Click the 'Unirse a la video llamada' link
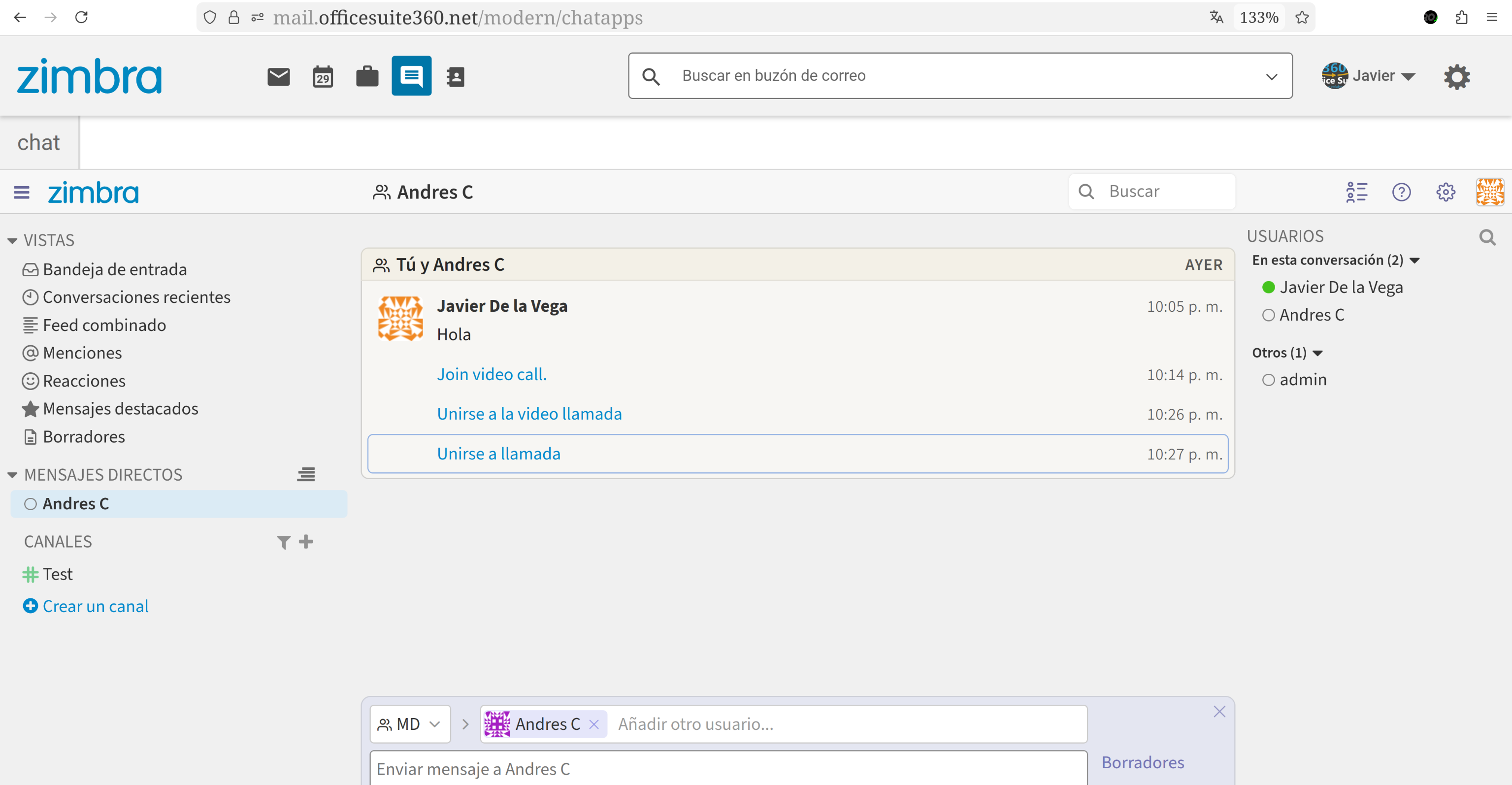Screen dimensions: 1512x785 (x=529, y=414)
